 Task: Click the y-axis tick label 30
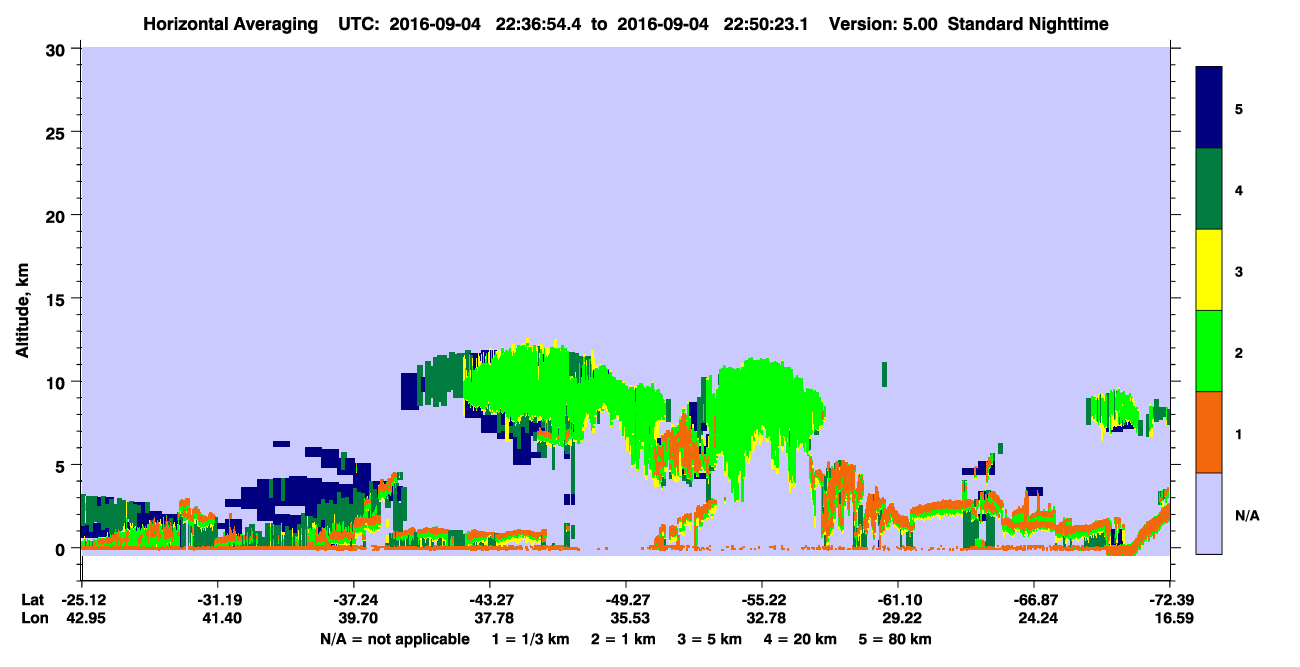(58, 49)
